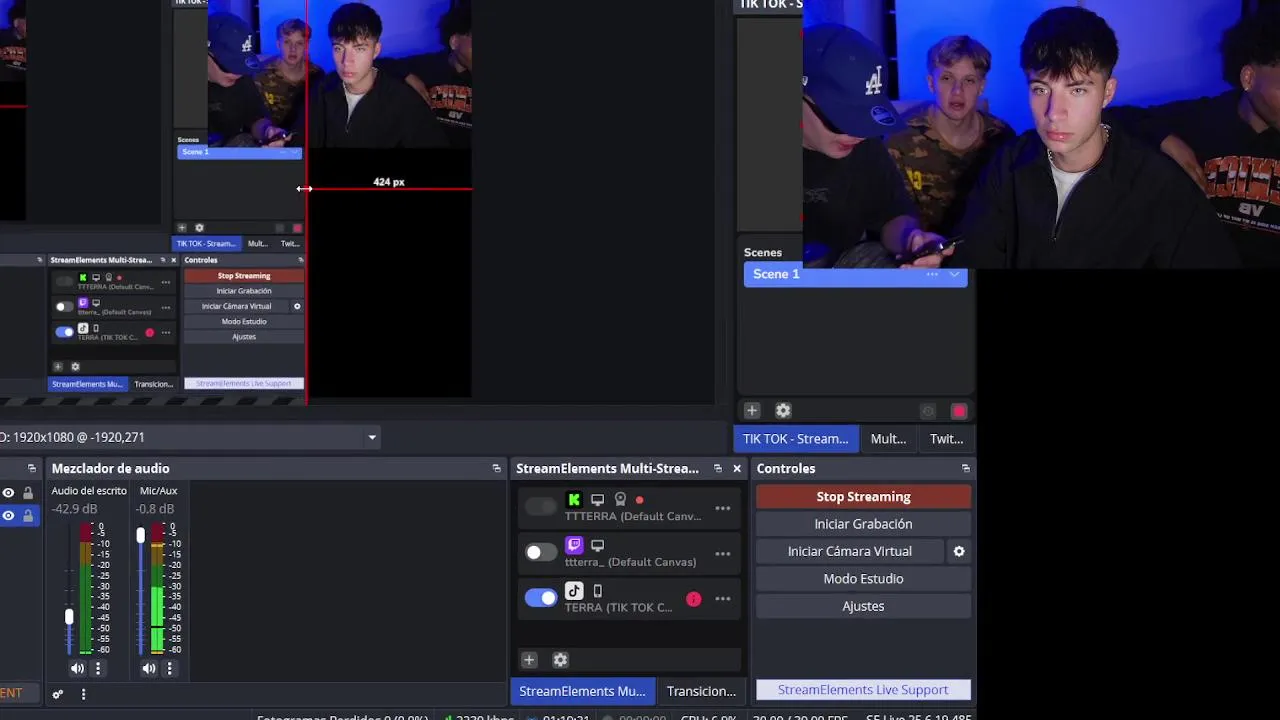This screenshot has height=720, width=1280.
Task: Open advanced audio properties gears icon
Action: (58, 694)
